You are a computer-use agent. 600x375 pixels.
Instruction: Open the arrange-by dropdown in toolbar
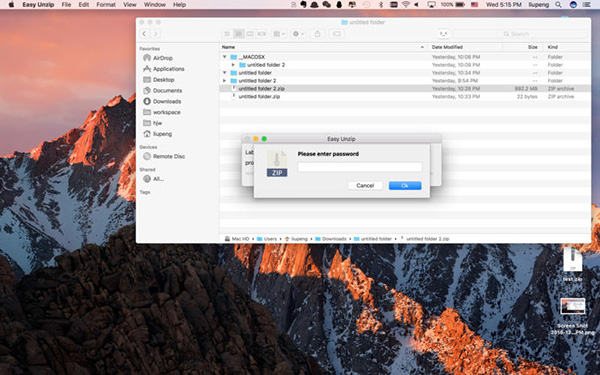279,34
